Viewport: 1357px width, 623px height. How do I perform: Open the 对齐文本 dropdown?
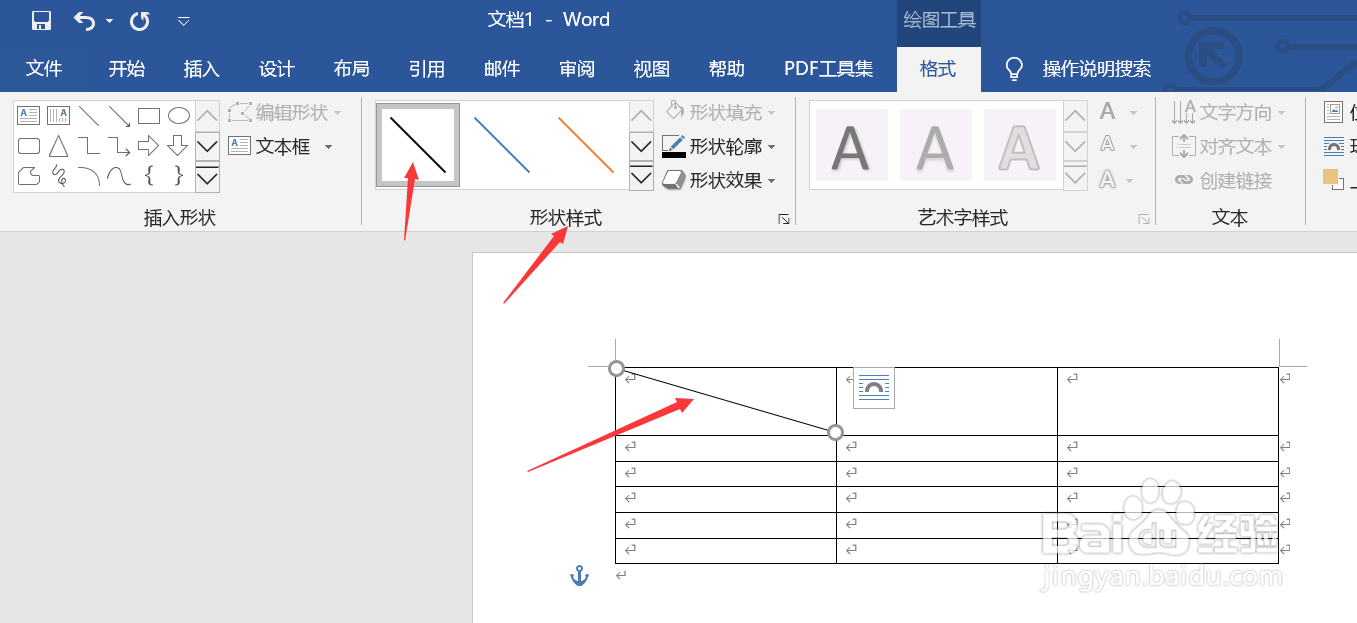point(1230,146)
